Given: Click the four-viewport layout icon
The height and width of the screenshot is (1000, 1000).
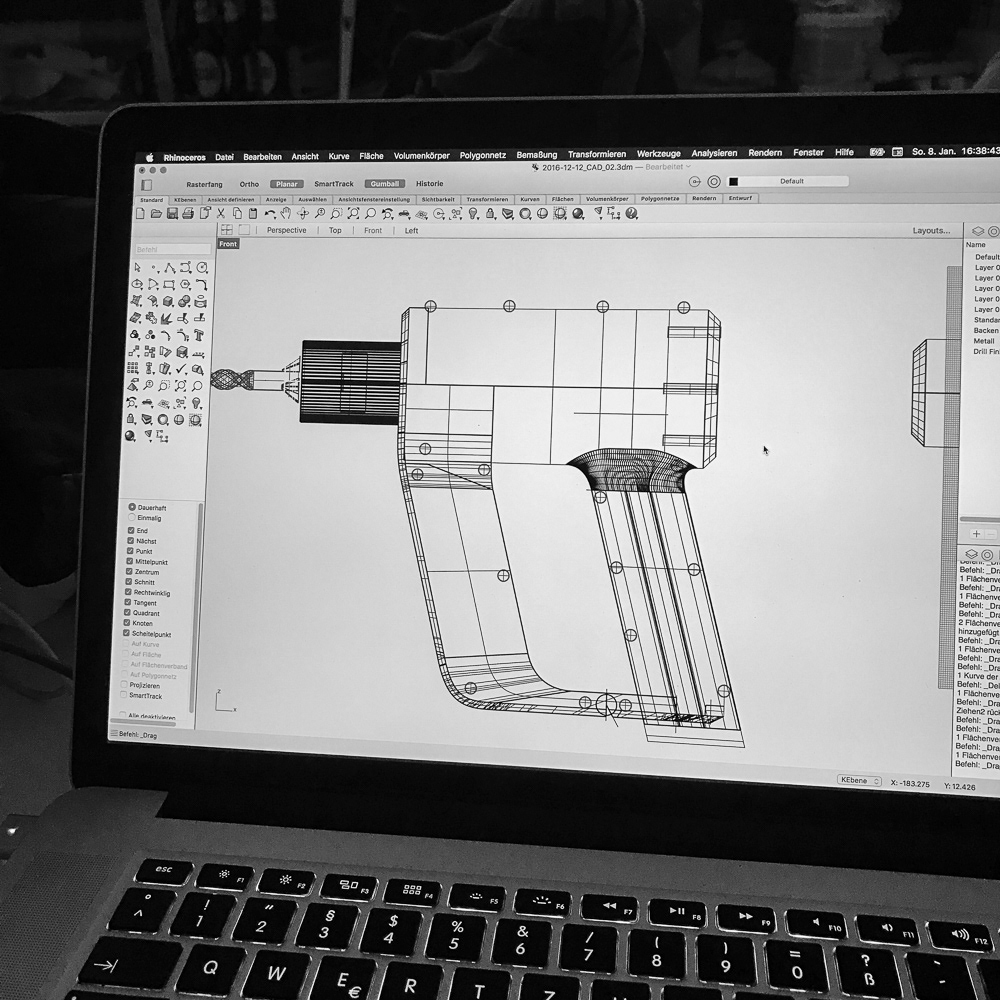Looking at the screenshot, I should click(x=227, y=230).
